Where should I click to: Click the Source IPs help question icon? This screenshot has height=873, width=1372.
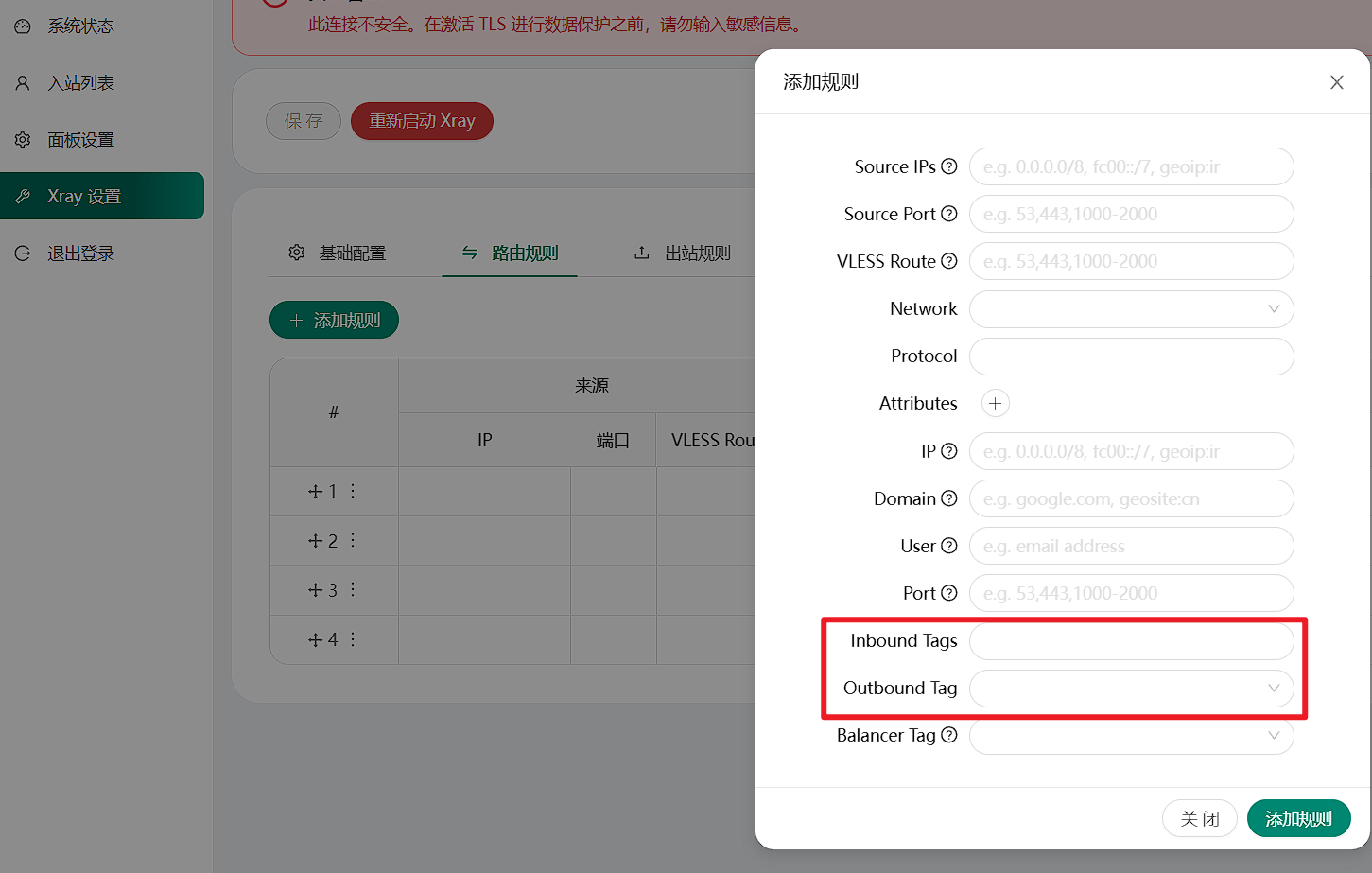tap(949, 166)
